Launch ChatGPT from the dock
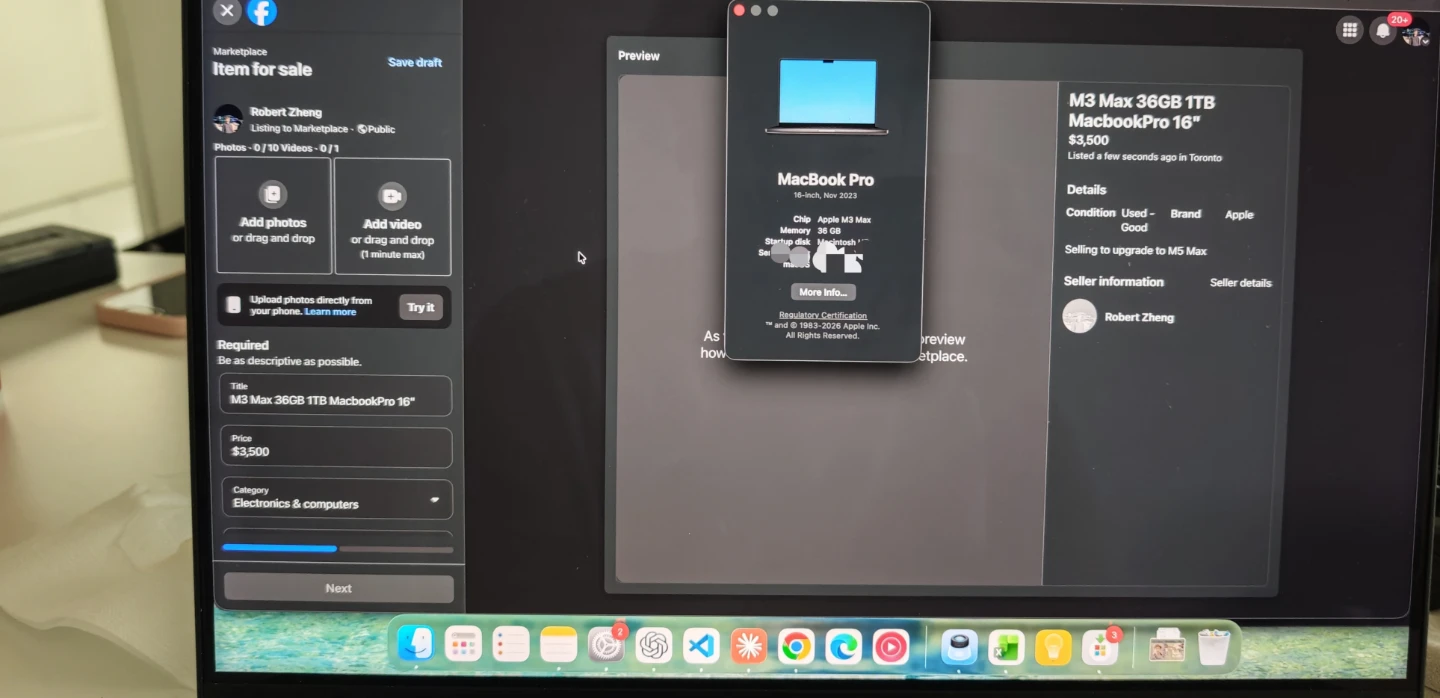 654,646
